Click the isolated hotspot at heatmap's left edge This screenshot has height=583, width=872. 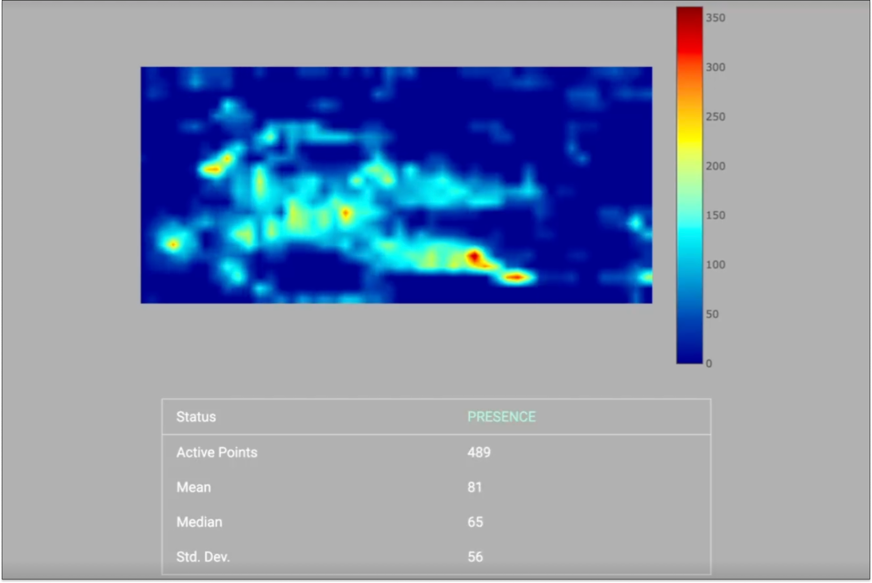[173, 244]
